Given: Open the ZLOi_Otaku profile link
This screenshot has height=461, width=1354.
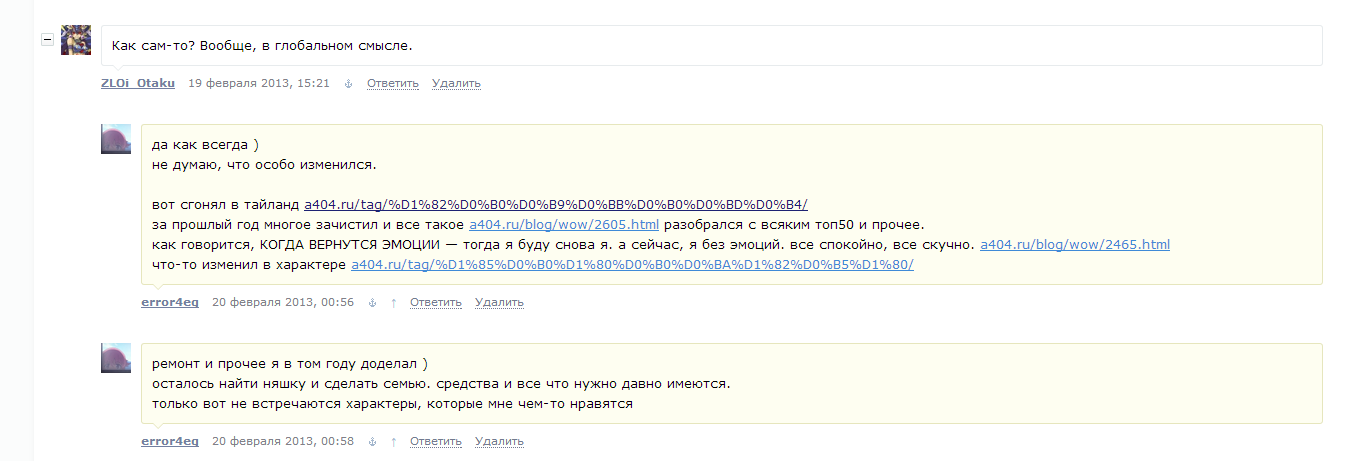Looking at the screenshot, I should pyautogui.click(x=138, y=83).
